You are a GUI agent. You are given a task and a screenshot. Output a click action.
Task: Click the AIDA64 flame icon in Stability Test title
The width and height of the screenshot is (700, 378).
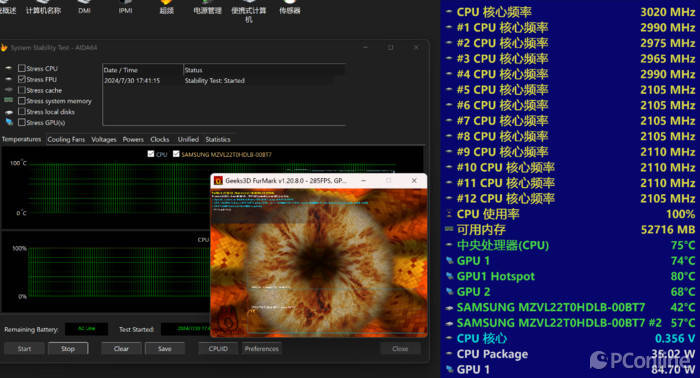[x=4, y=48]
